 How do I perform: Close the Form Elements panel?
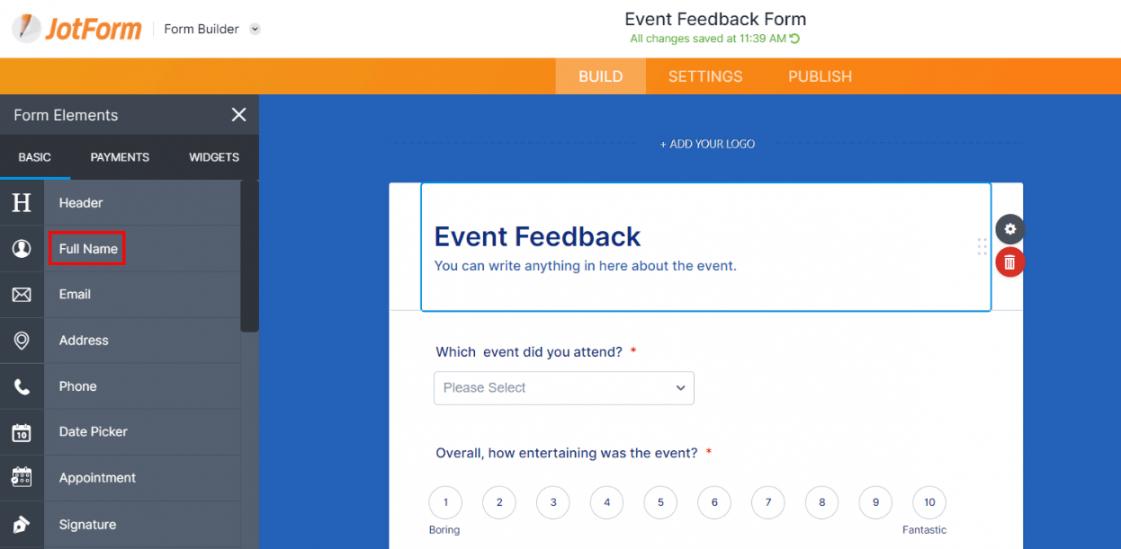click(x=239, y=115)
